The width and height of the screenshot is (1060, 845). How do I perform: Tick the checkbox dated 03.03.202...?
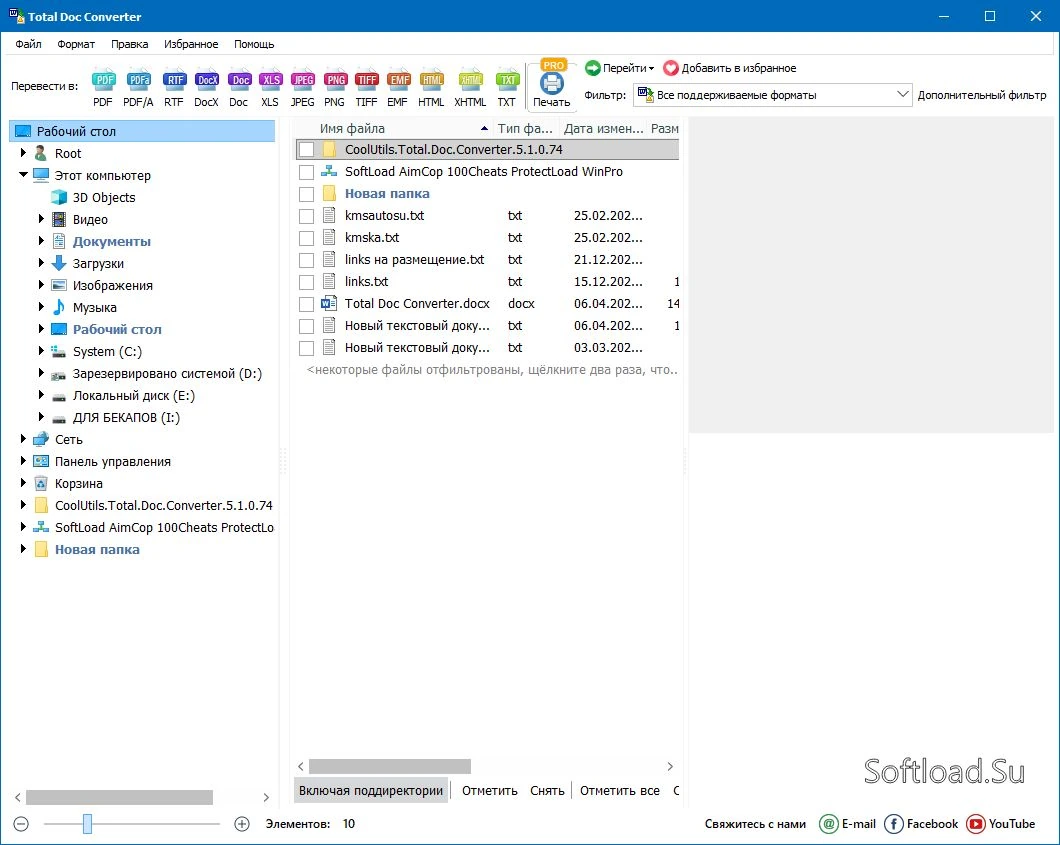306,348
